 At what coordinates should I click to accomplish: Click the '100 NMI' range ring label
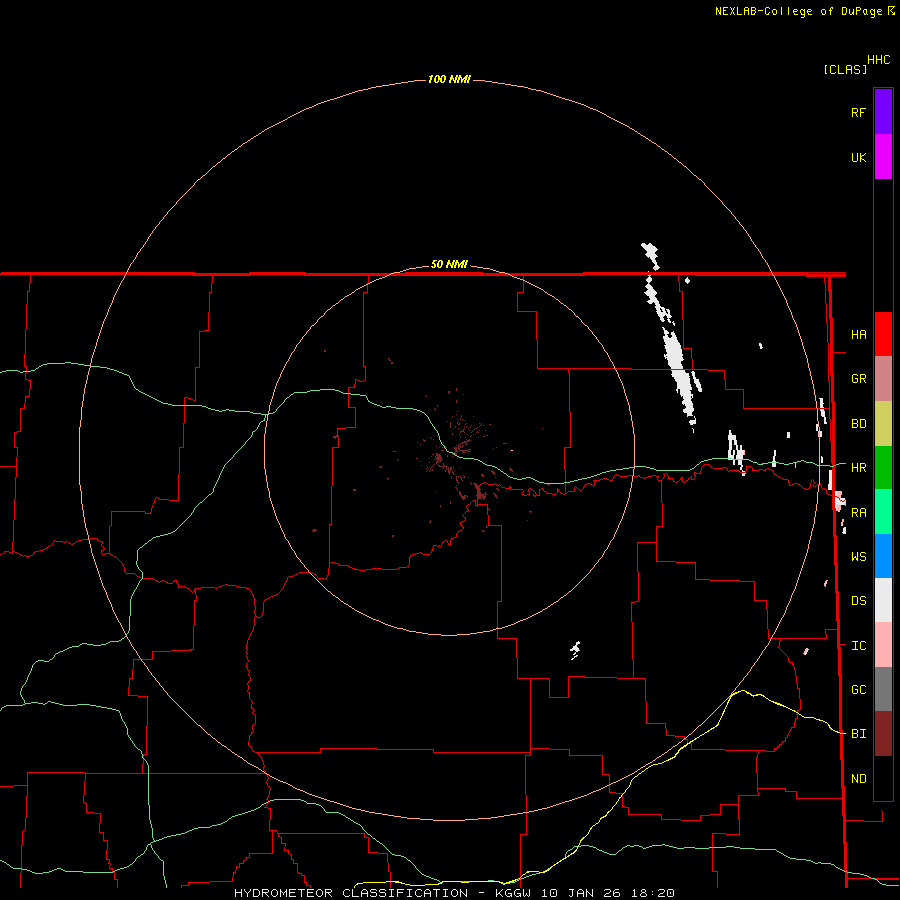pos(449,79)
